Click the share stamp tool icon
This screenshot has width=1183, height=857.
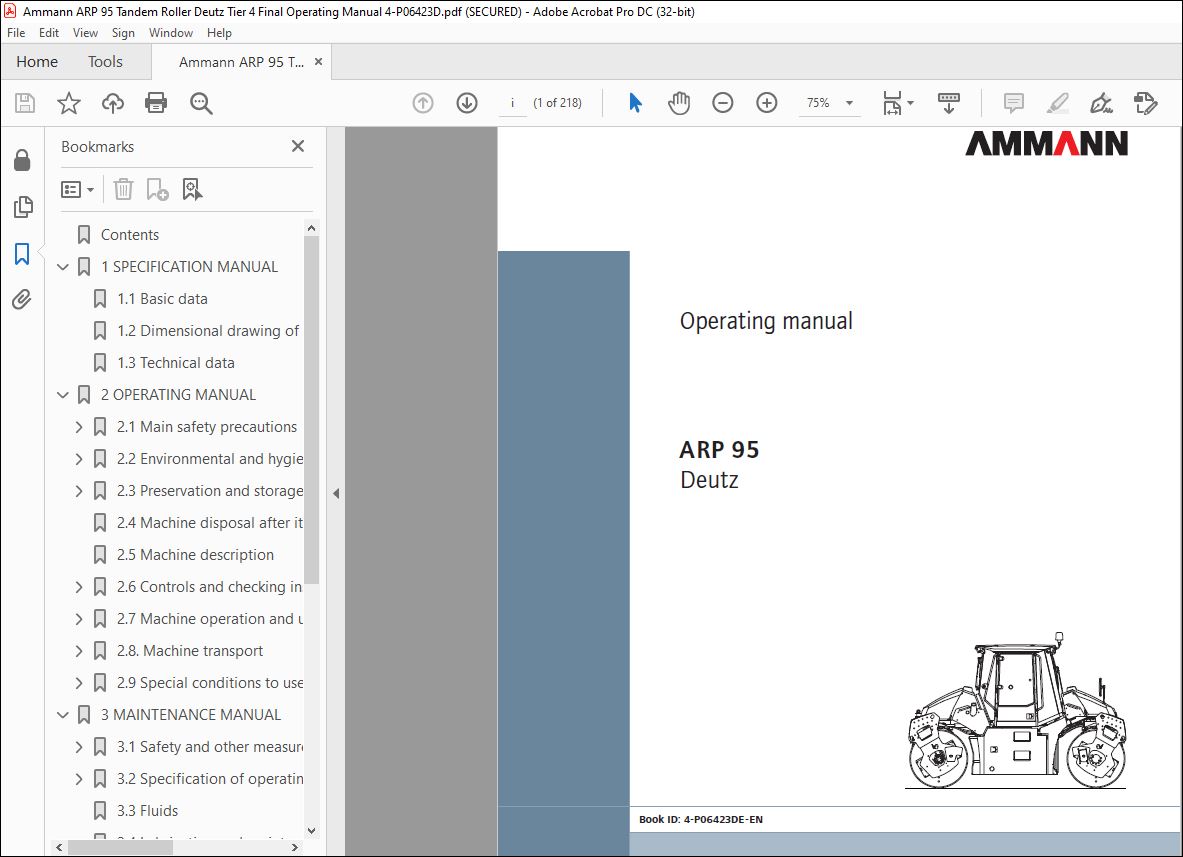point(1145,103)
